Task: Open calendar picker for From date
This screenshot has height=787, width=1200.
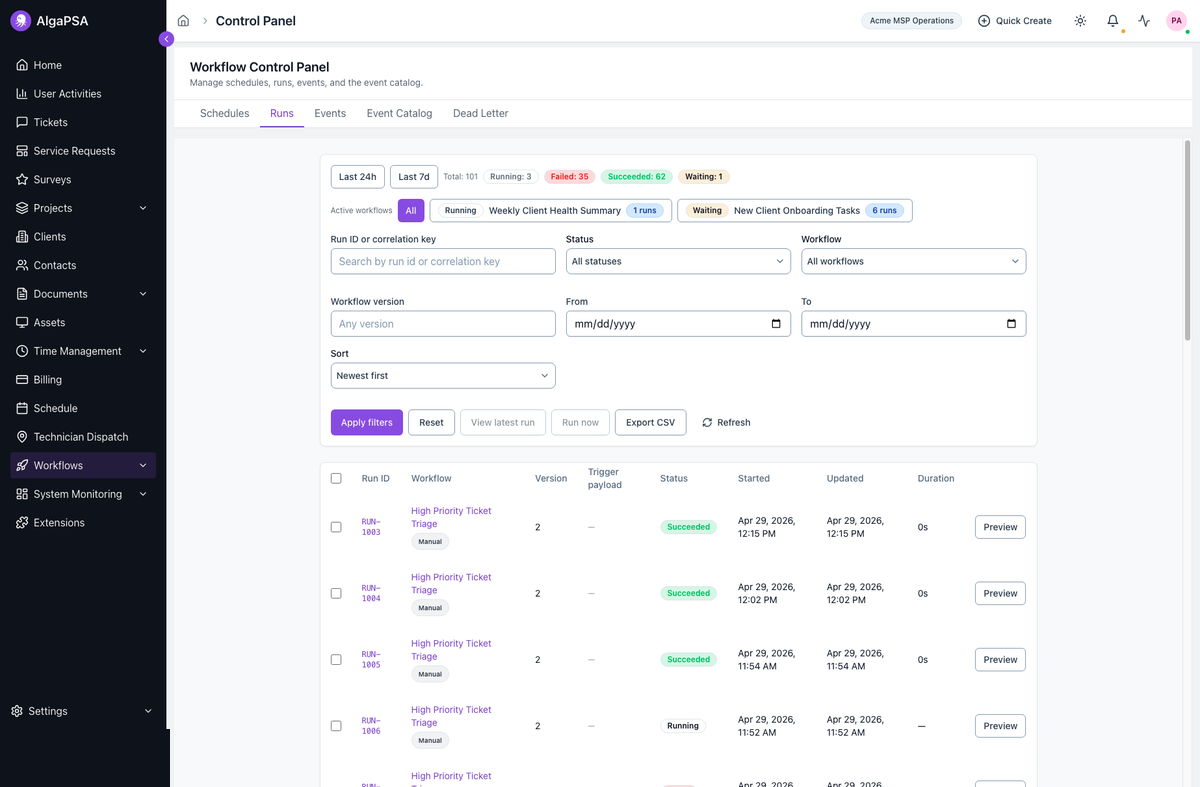Action: 777,324
